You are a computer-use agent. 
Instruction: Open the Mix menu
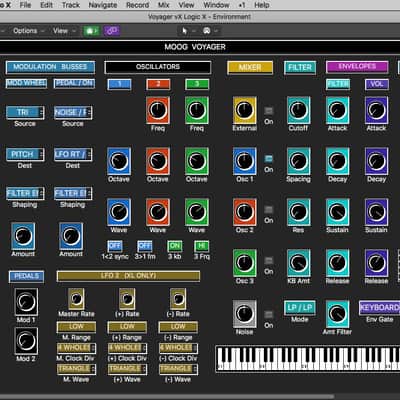[163, 5]
